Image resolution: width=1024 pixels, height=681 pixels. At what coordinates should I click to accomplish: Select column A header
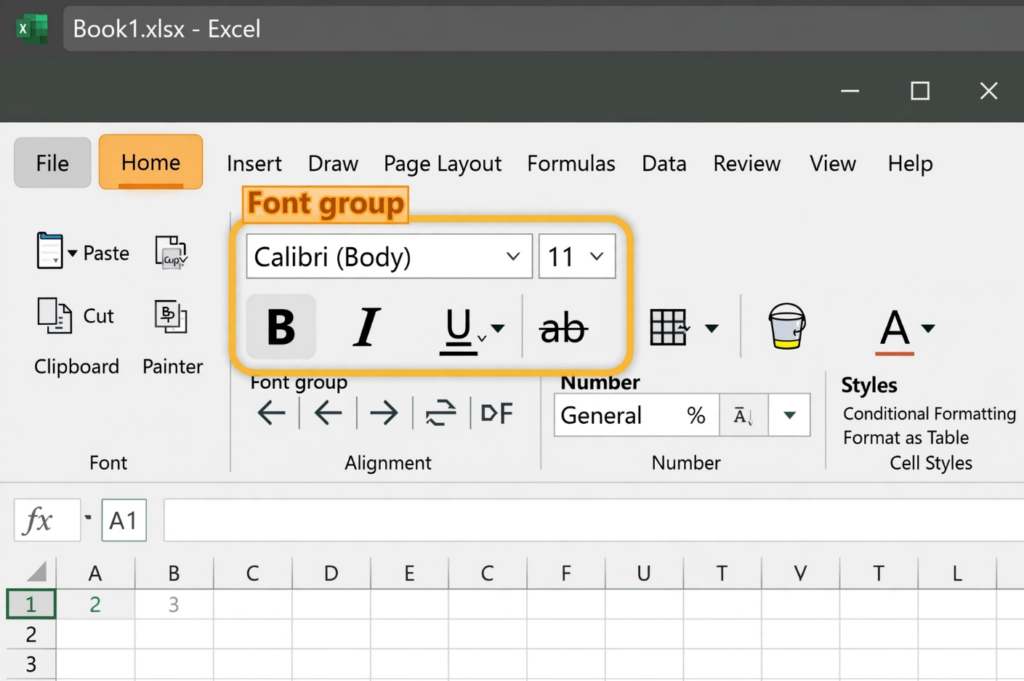95,573
